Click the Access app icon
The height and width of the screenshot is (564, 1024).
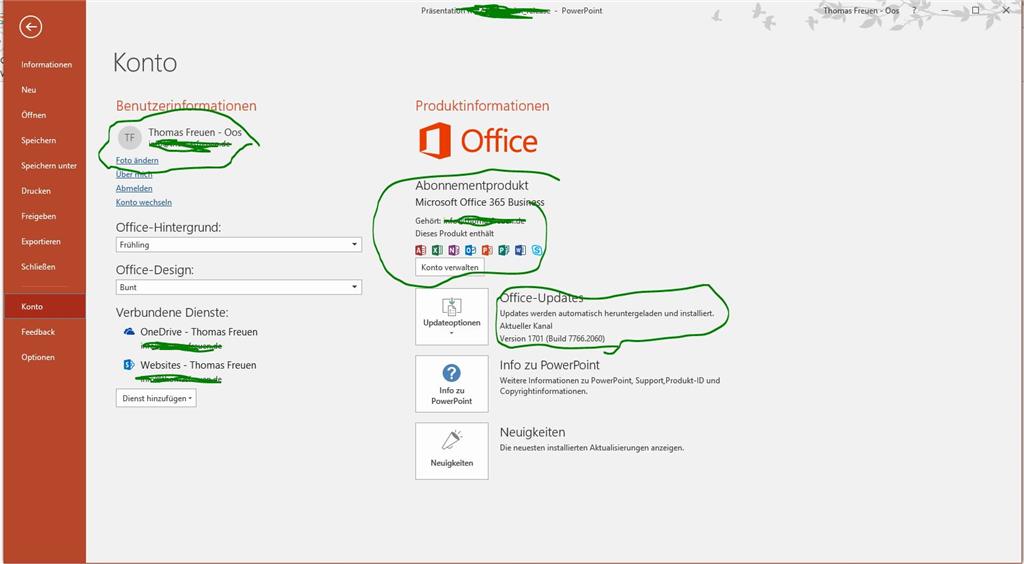click(421, 250)
